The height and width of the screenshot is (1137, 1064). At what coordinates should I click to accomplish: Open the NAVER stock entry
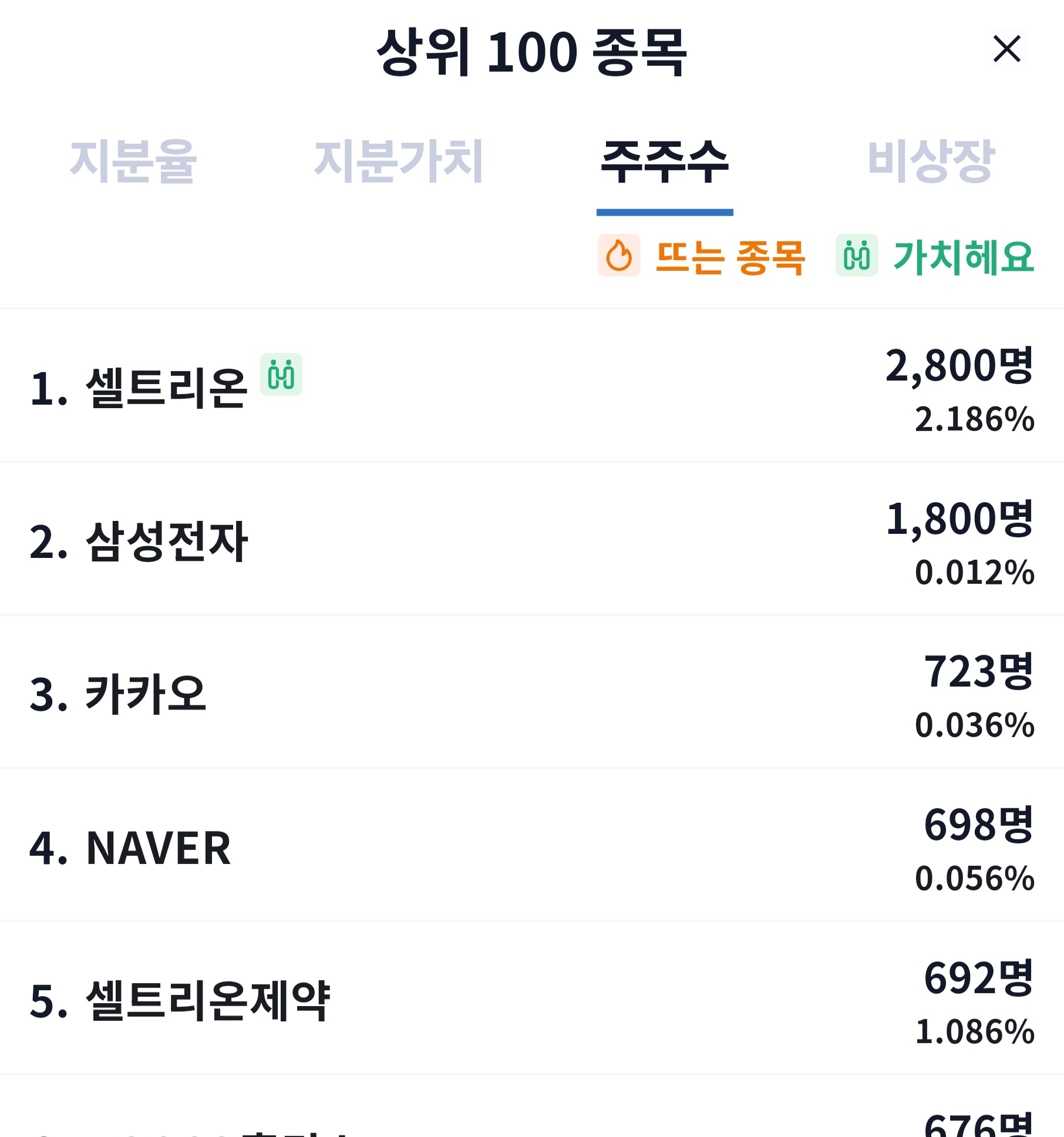click(532, 846)
